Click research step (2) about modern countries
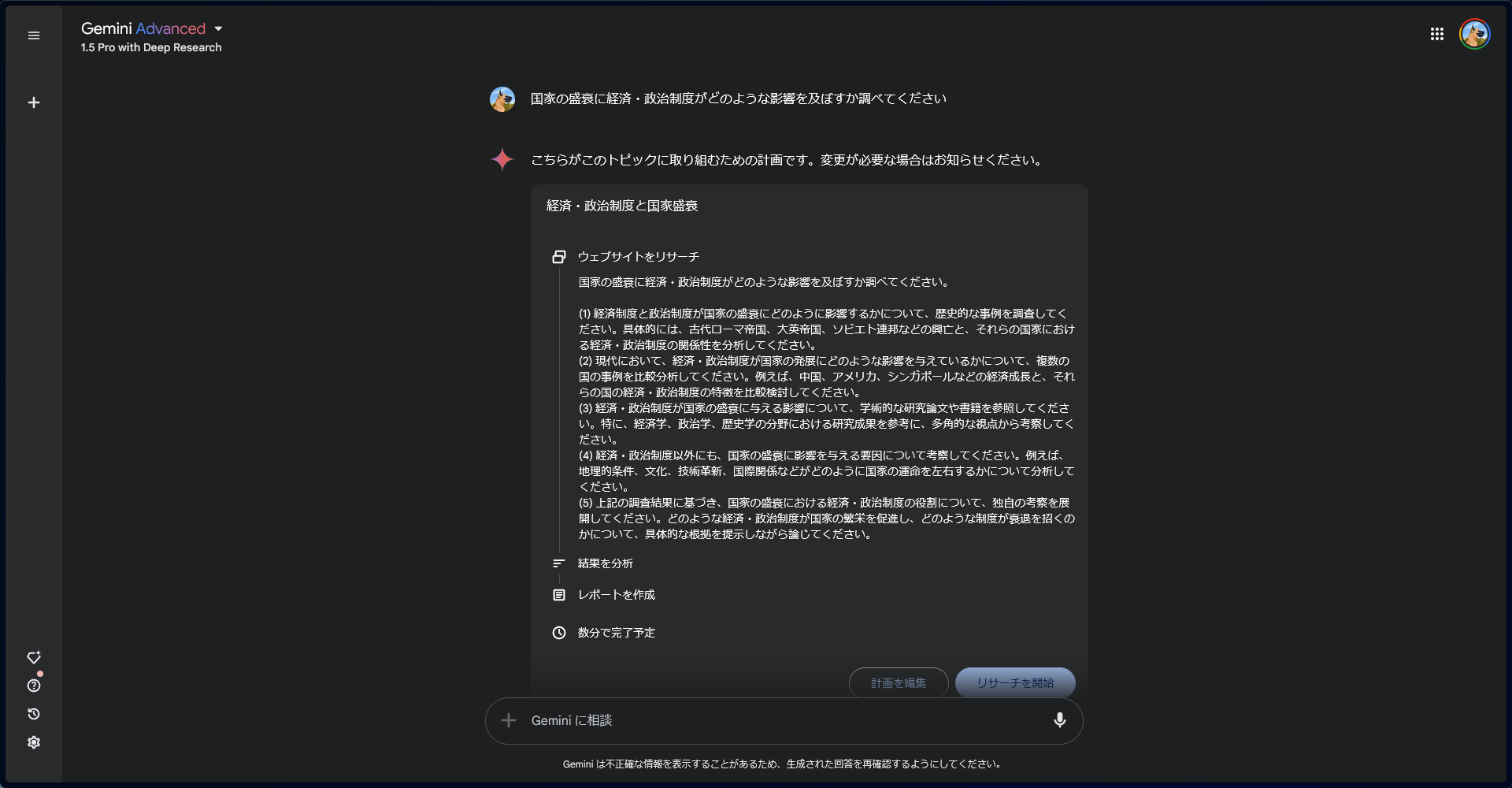This screenshot has width=1512, height=788. 827,377
